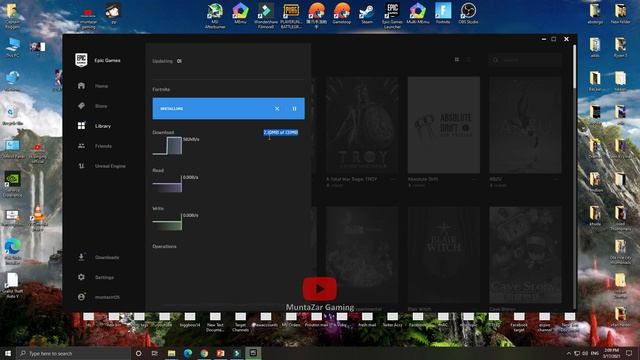Click the Operations heading
640x360 pixels.
[164, 247]
